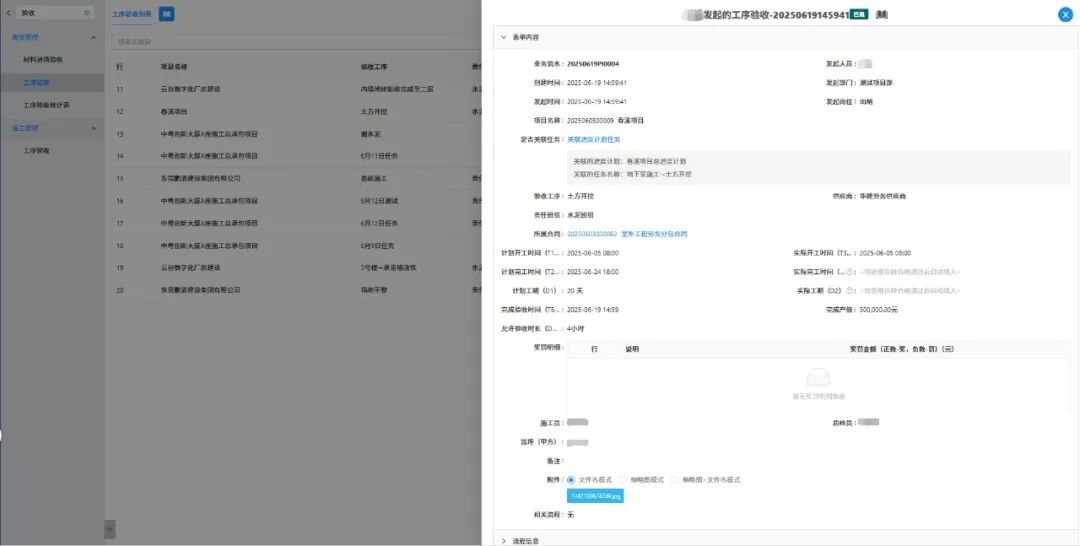Click the sidebar back arrow icon
1080x546 pixels.
tap(10, 12)
